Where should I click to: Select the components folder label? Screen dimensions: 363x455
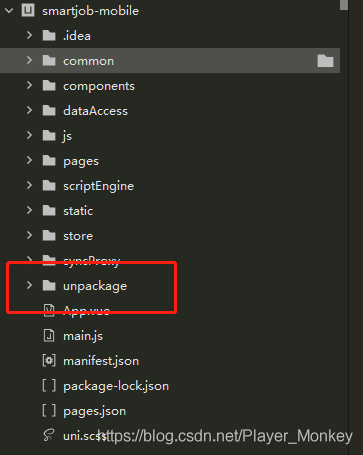click(99, 86)
